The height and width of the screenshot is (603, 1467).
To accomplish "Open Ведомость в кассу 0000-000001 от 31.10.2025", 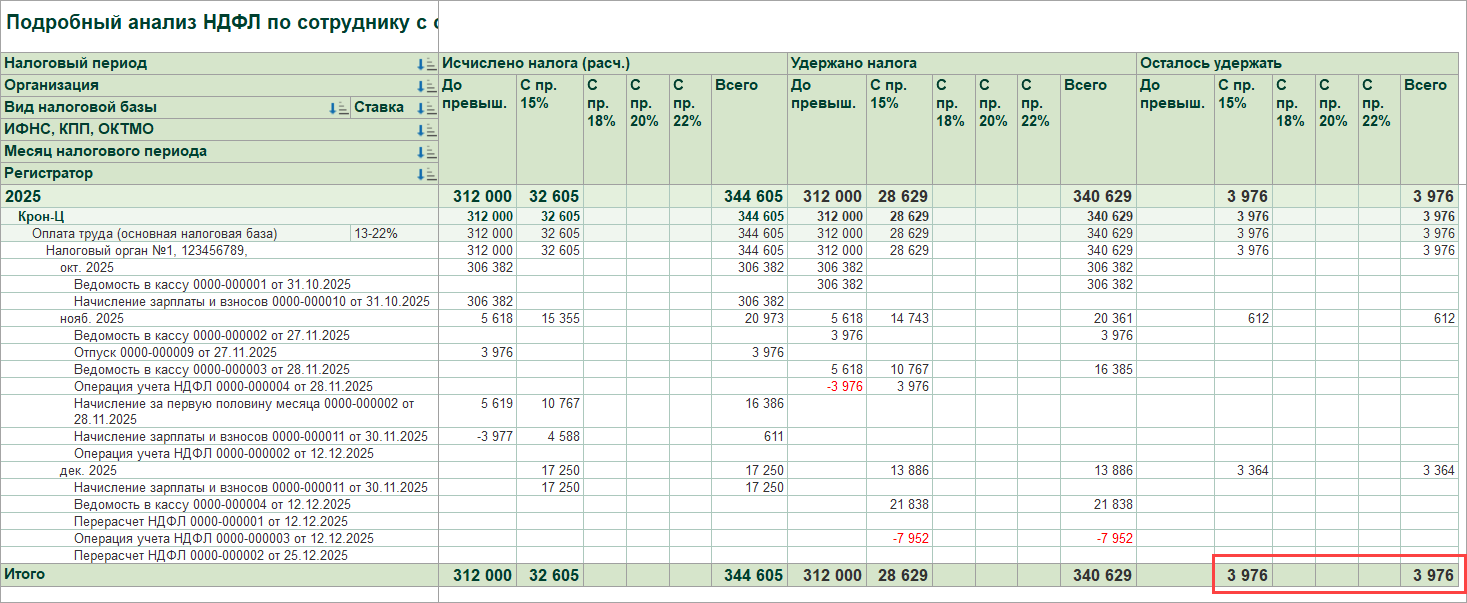I will point(212,285).
